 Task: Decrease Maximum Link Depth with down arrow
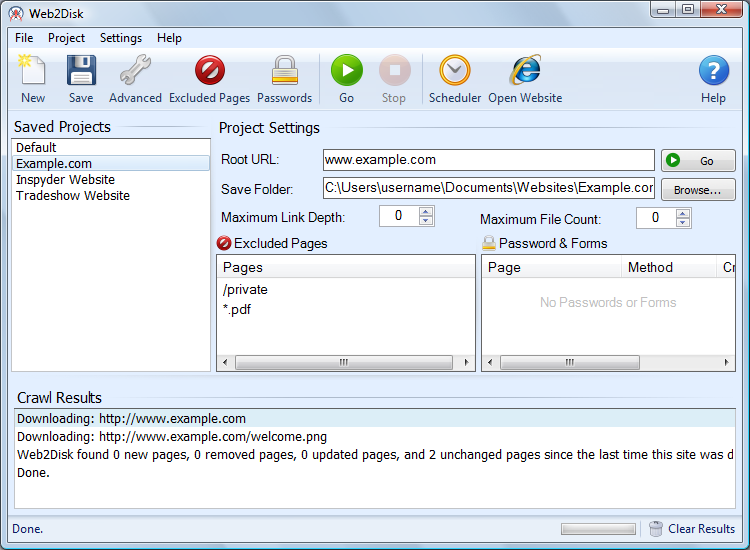click(x=426, y=221)
